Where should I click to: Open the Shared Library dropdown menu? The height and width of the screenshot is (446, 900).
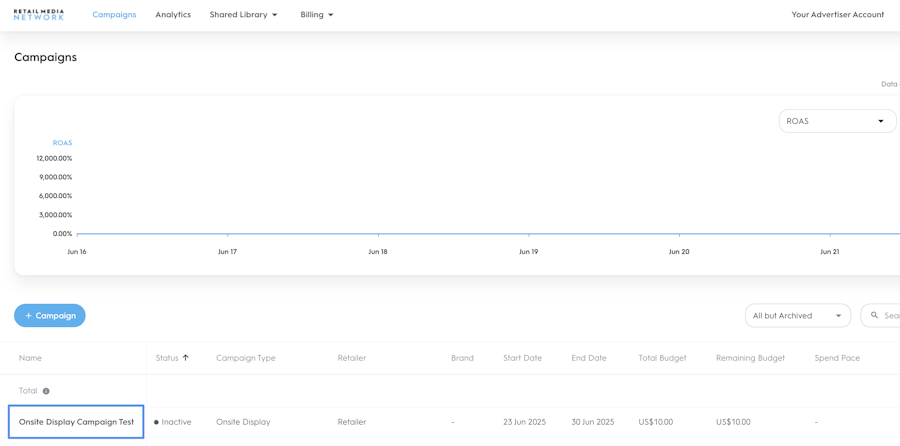[243, 15]
